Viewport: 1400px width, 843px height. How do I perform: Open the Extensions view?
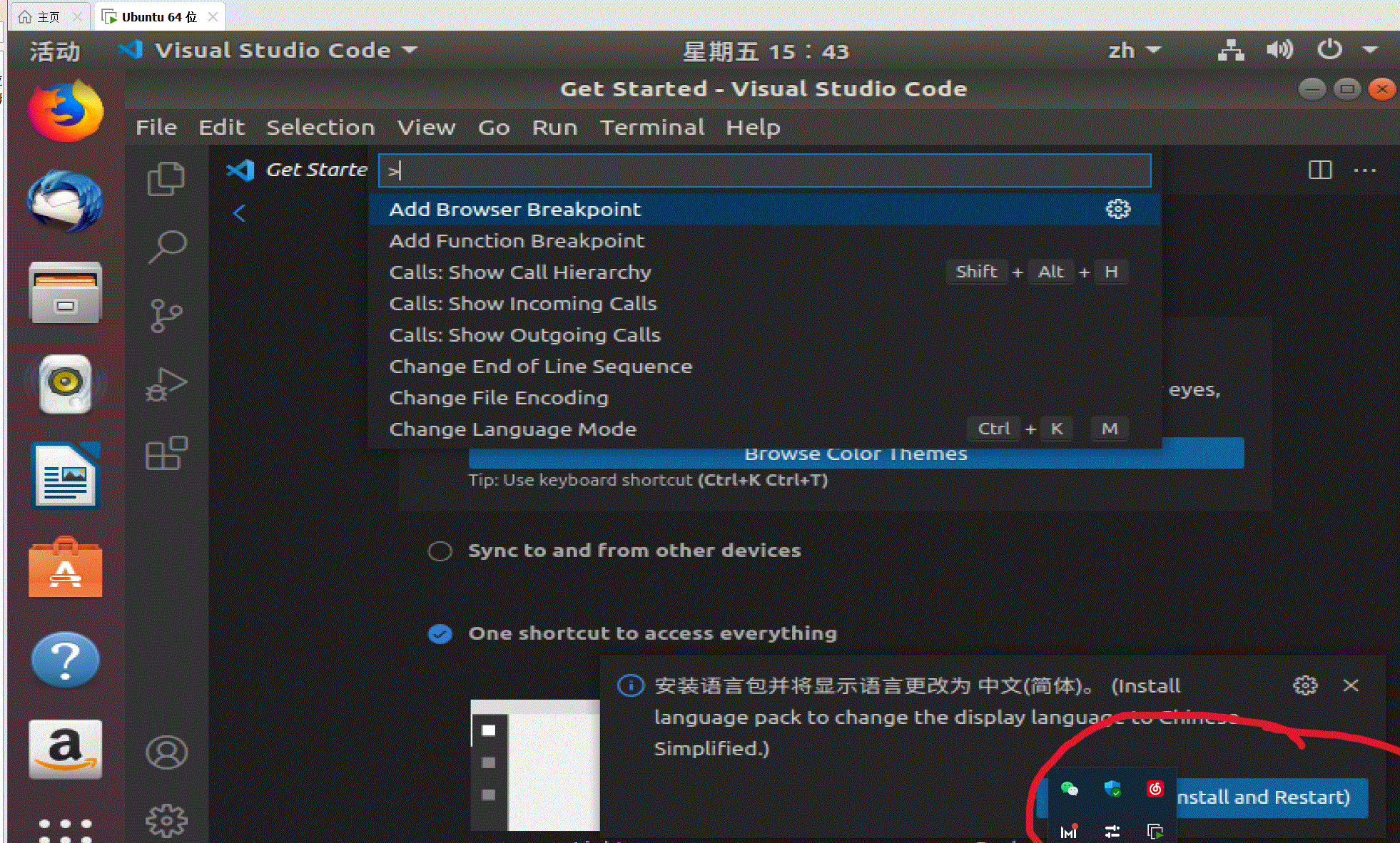(x=166, y=454)
